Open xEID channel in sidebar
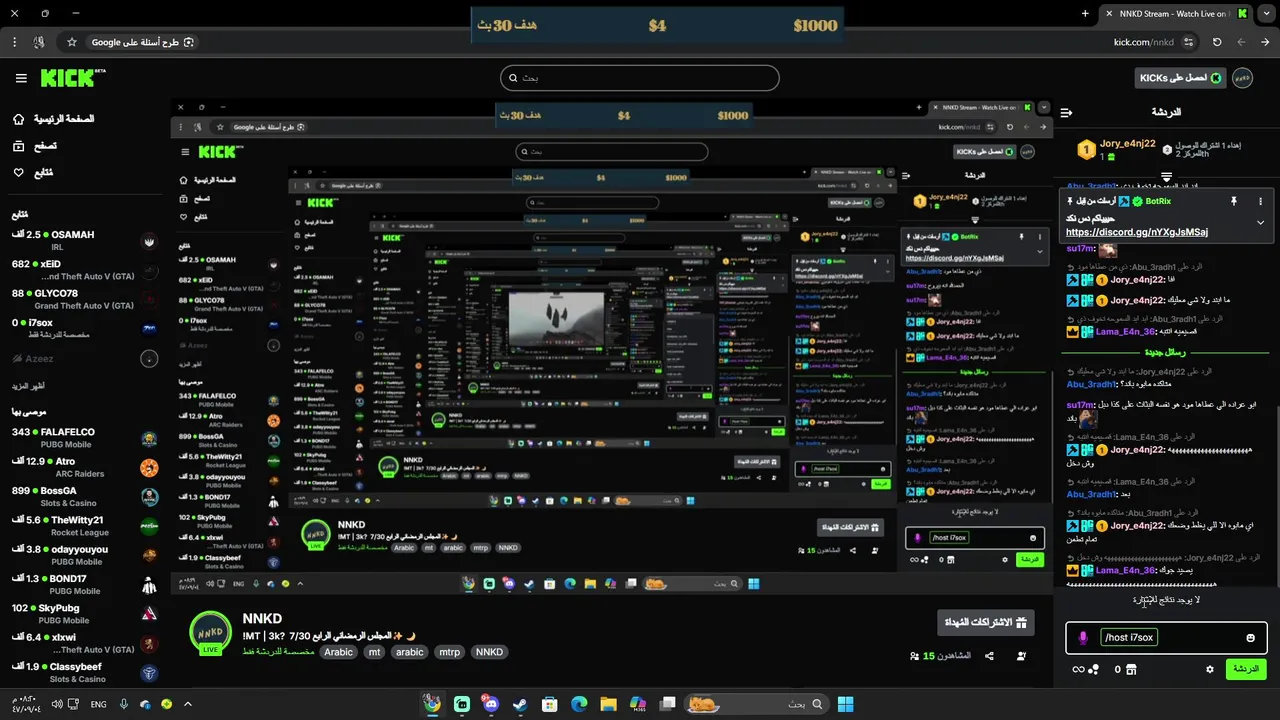Screen dimensions: 1280x720 85,270
